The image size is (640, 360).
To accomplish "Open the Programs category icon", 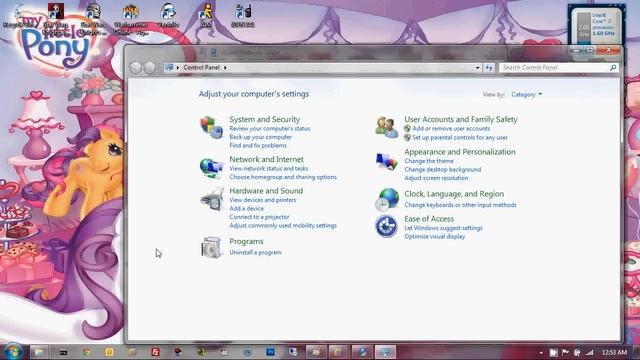I will click(x=211, y=247).
